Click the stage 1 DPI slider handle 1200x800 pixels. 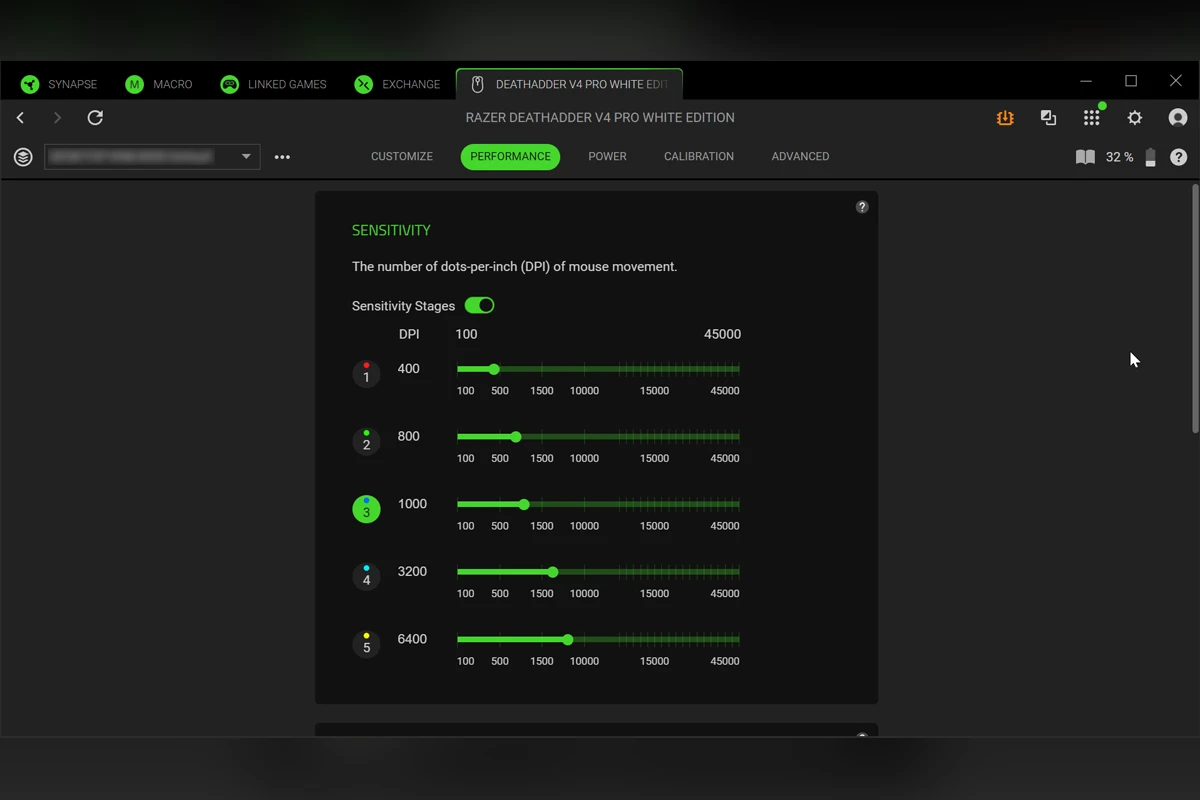tap(494, 370)
